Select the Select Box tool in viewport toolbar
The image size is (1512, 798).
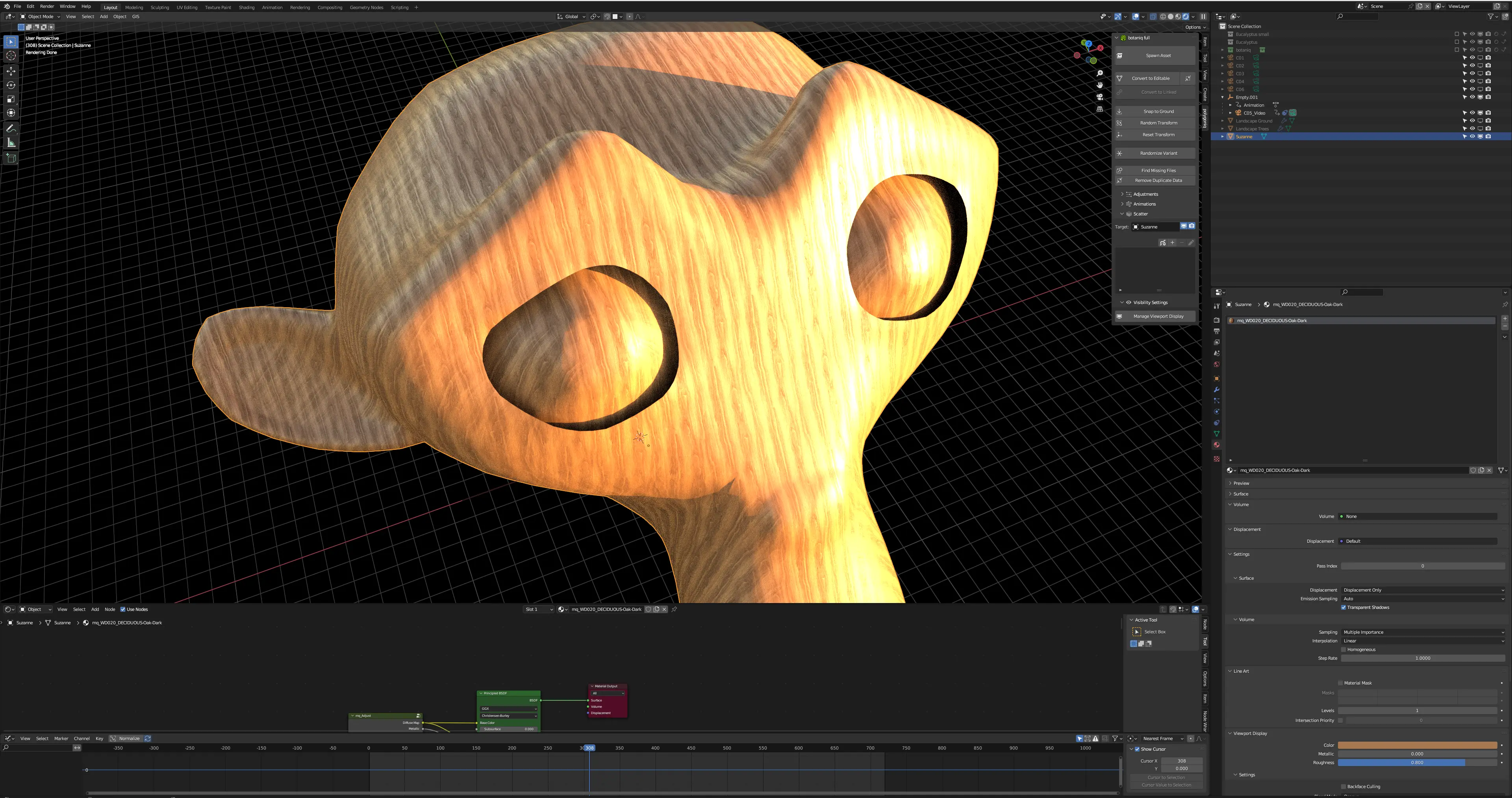click(x=11, y=42)
